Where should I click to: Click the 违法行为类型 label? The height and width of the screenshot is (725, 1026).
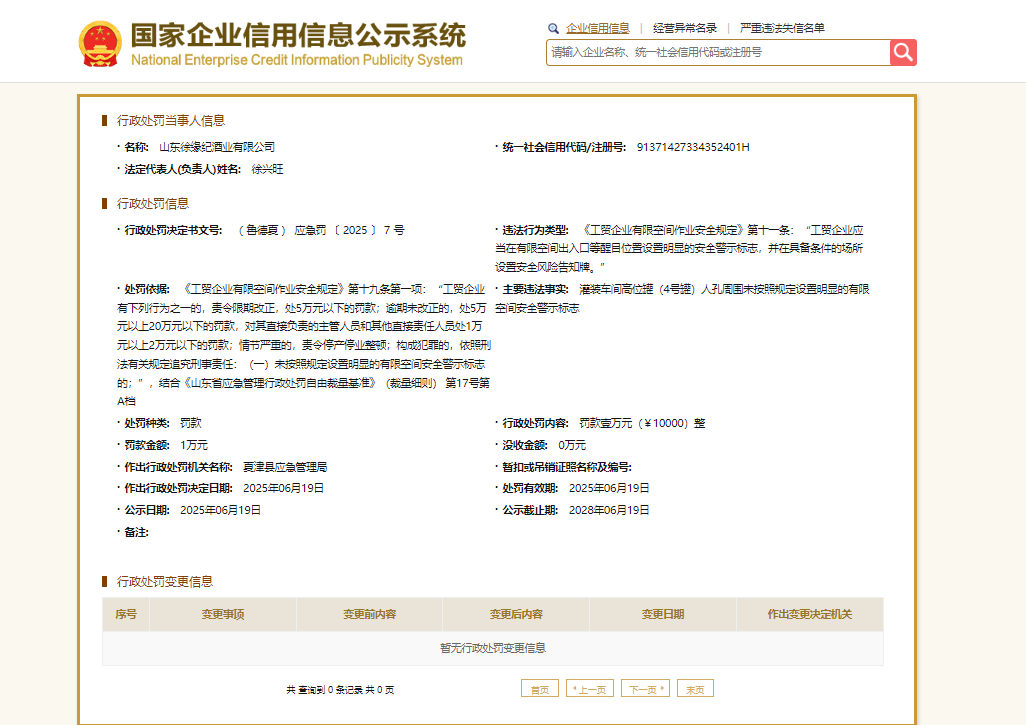click(535, 230)
